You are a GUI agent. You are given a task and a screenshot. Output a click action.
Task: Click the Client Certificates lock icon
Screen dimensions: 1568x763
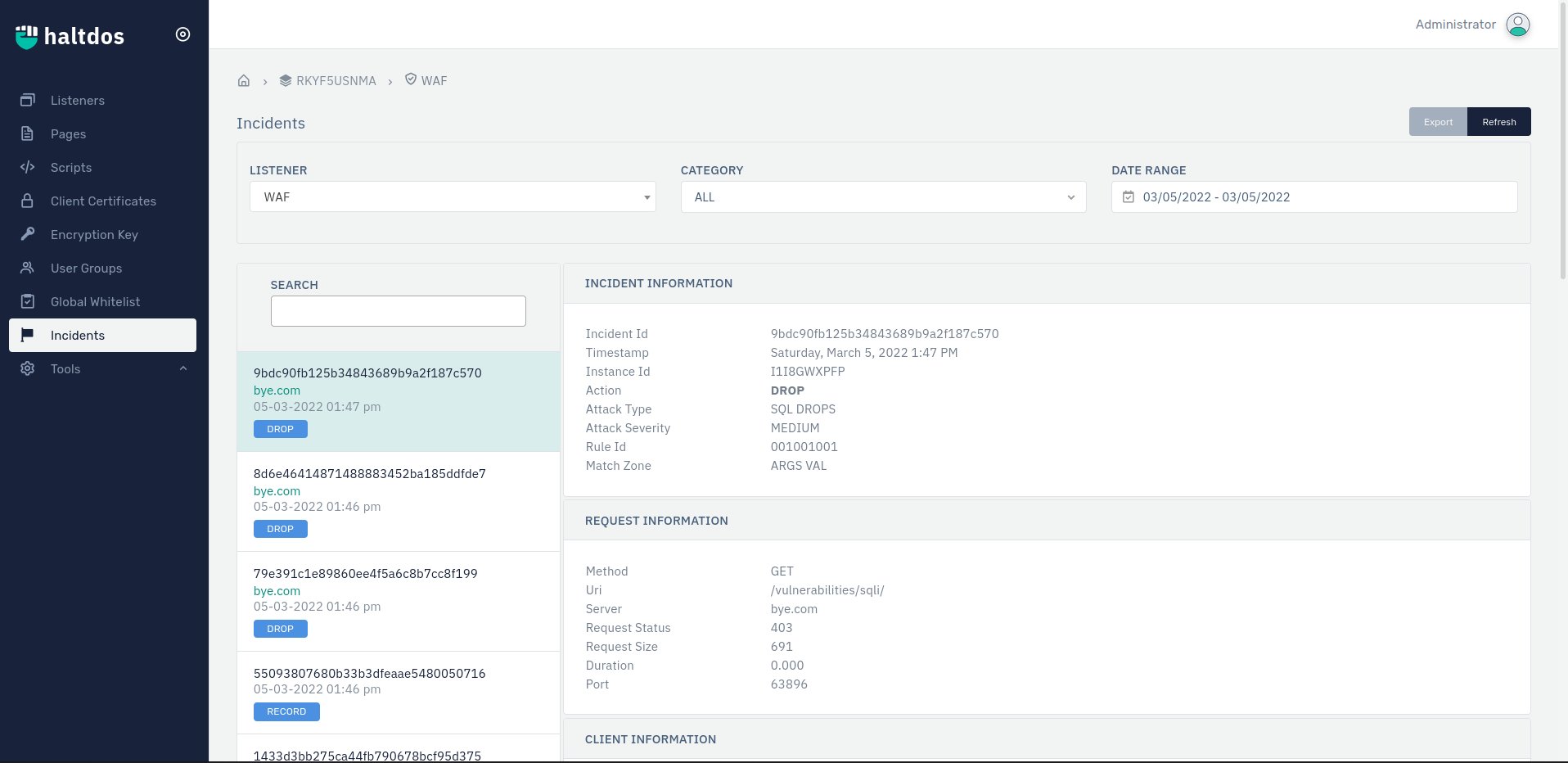click(28, 201)
